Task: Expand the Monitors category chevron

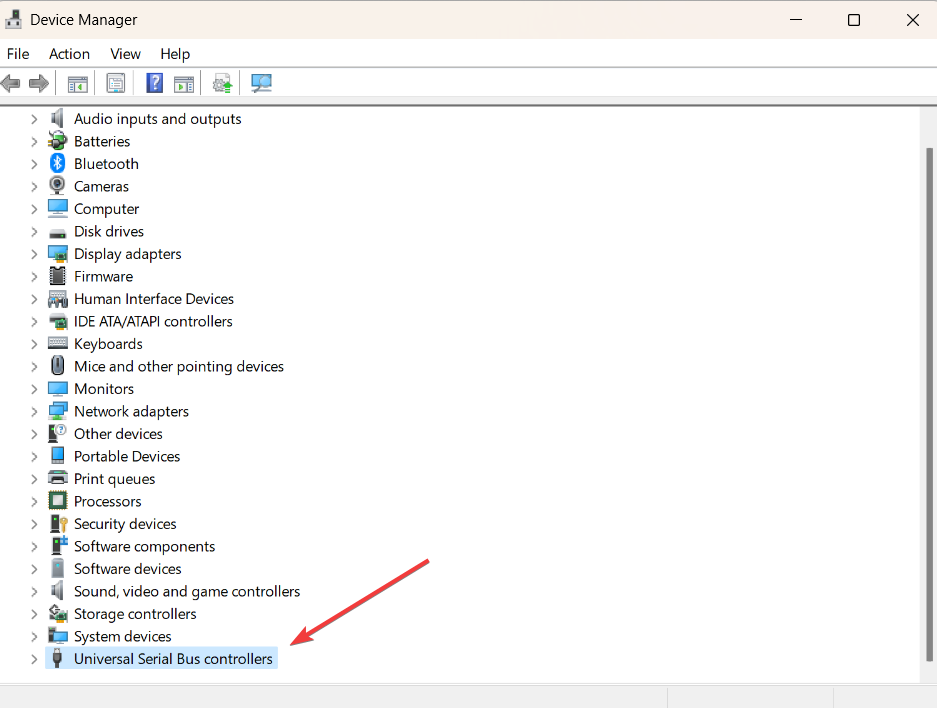Action: [34, 389]
